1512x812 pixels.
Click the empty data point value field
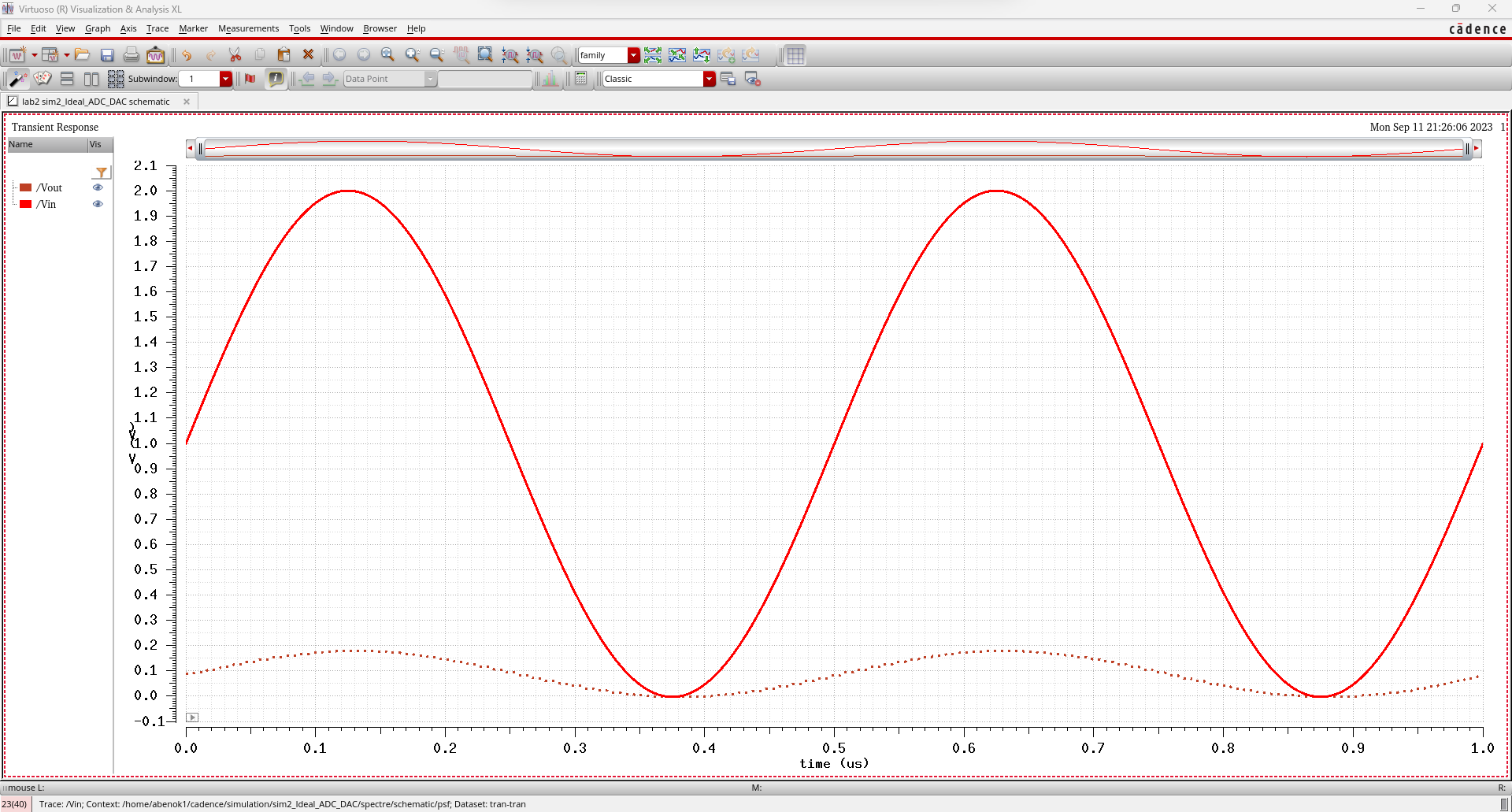click(x=485, y=79)
